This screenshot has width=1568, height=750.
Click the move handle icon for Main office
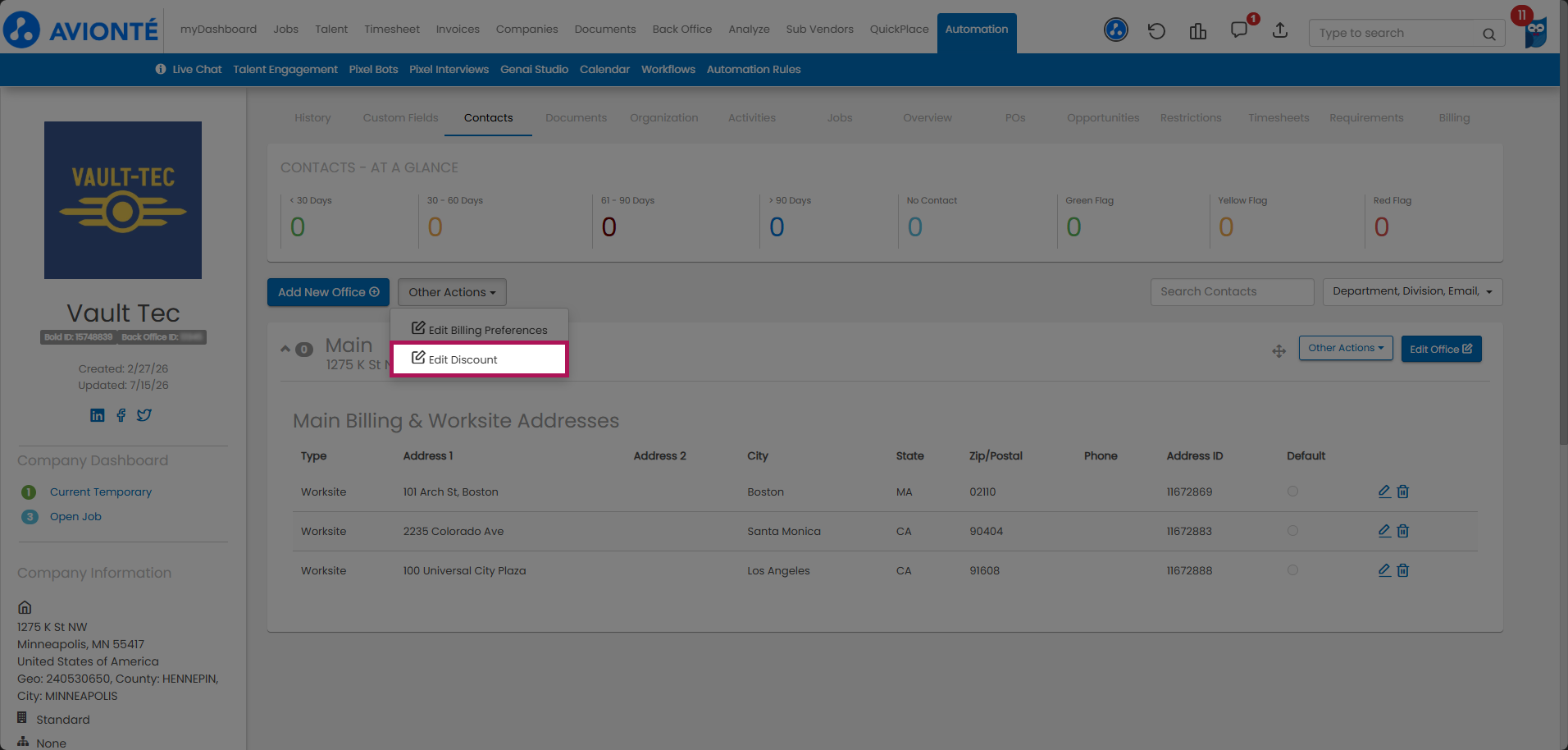[x=1279, y=351]
